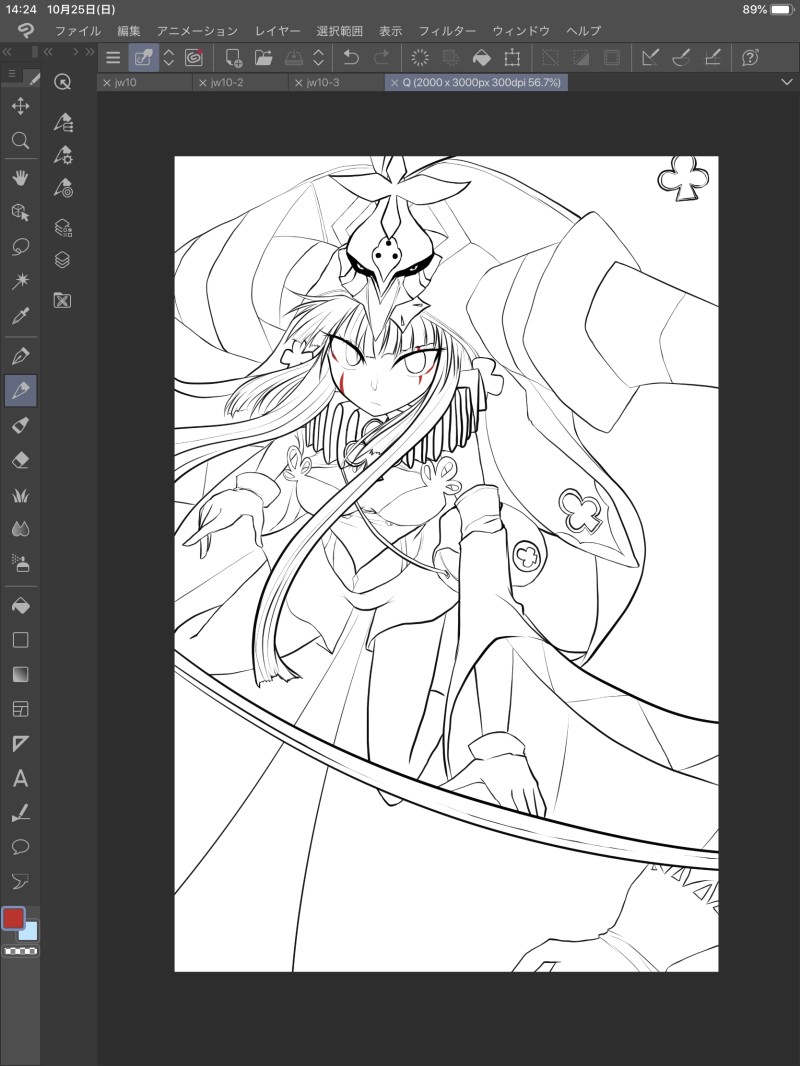800x1066 pixels.
Task: Select the Figure rectangle tool
Action: point(20,640)
